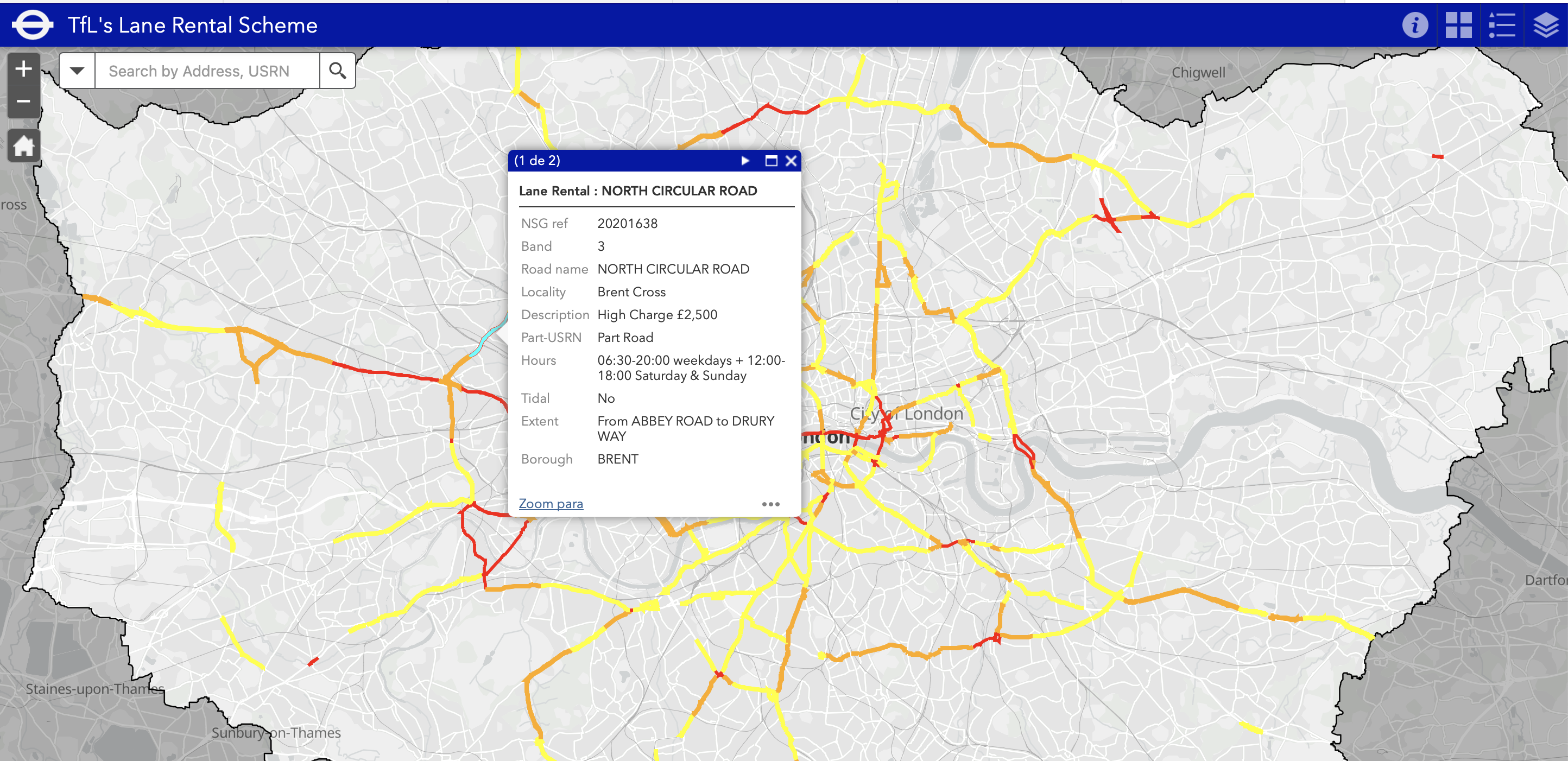The width and height of the screenshot is (1568, 761).
Task: Return to default extent with home icon
Action: click(24, 146)
